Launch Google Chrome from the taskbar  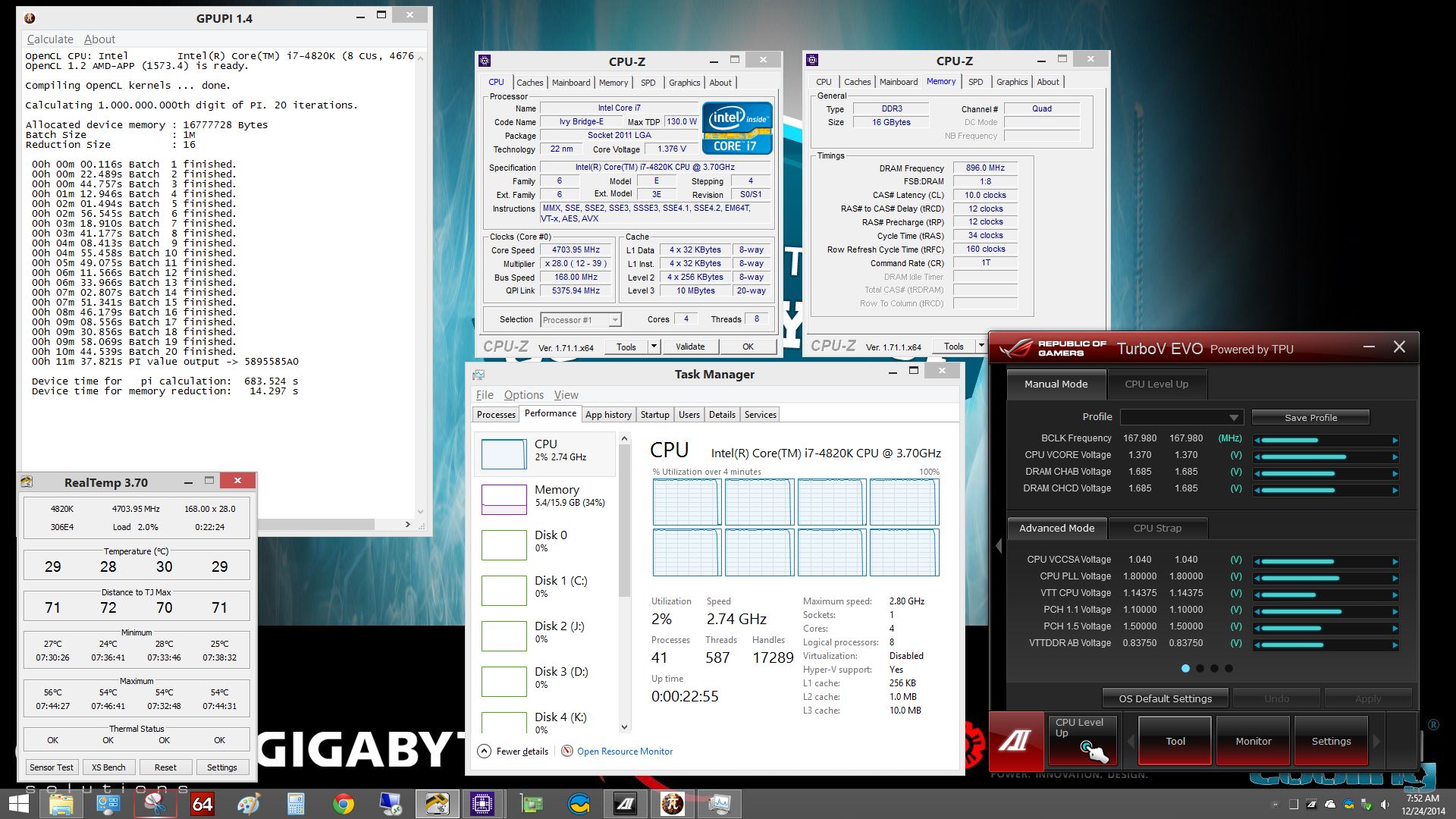(343, 804)
